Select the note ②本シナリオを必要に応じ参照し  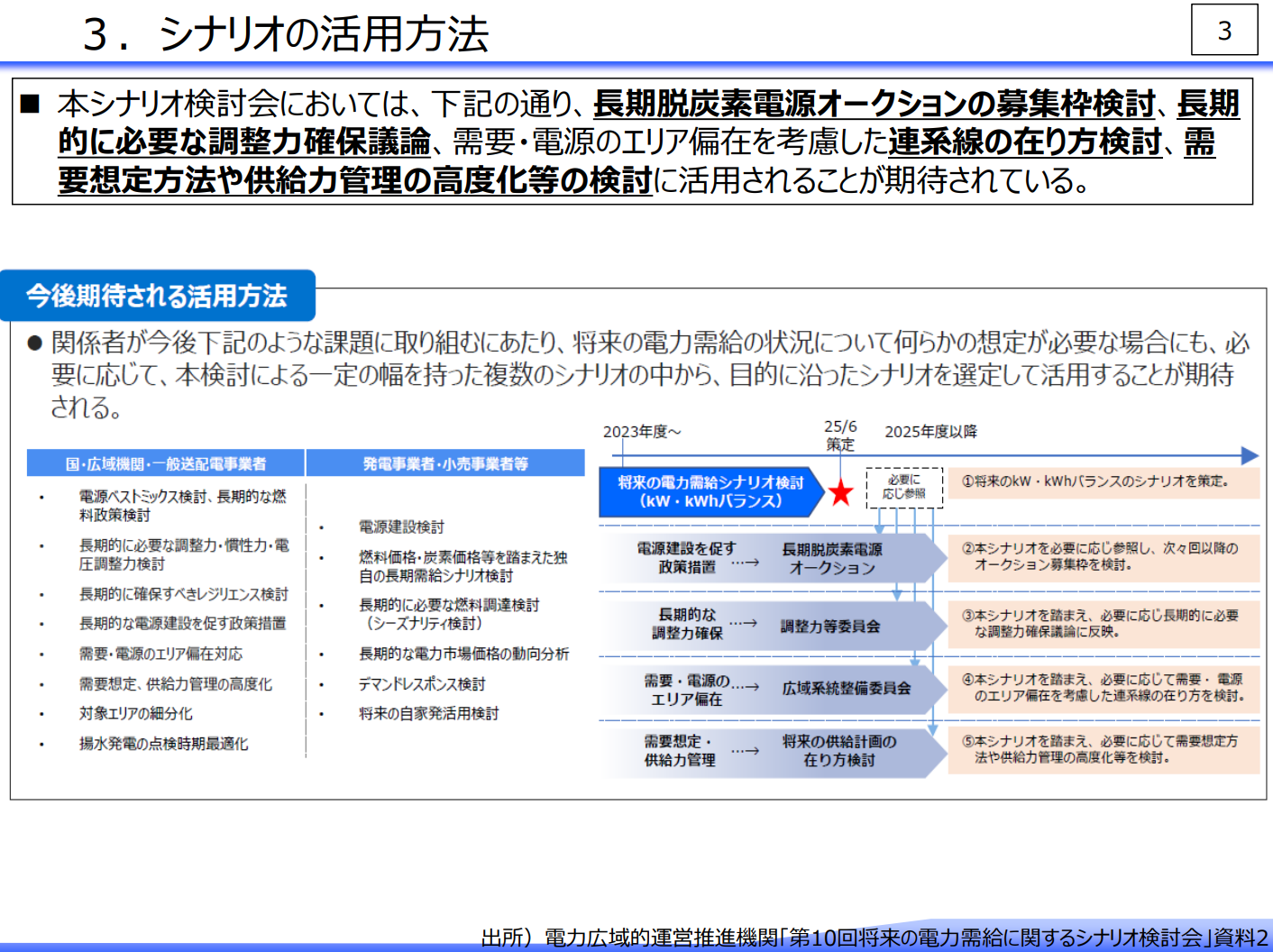[x=1104, y=556]
